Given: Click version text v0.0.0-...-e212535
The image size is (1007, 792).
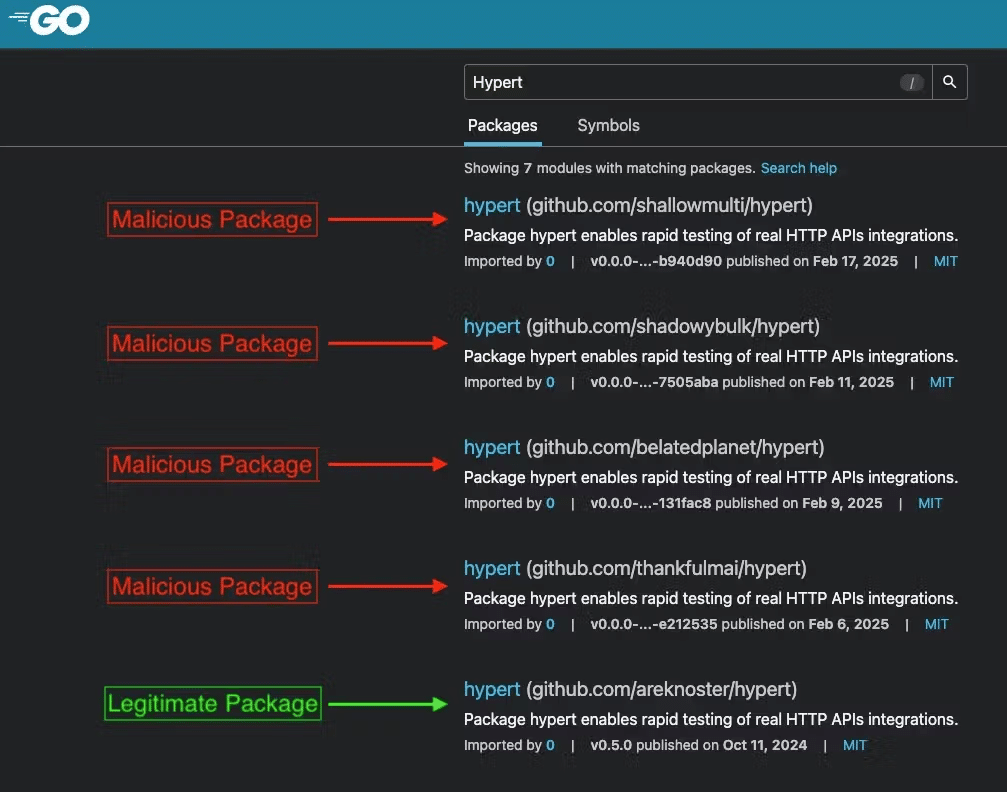Looking at the screenshot, I should click(654, 624).
